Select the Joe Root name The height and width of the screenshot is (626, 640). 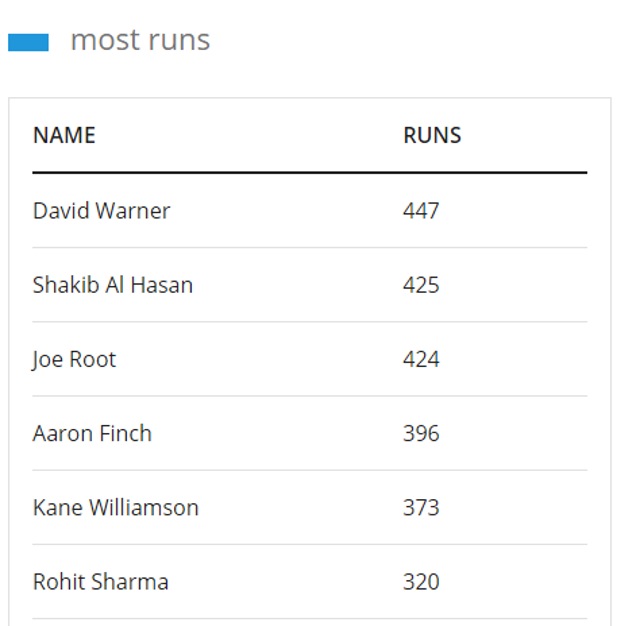74,360
